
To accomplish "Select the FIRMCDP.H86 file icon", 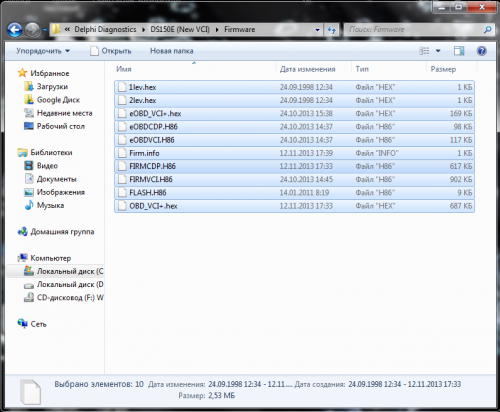I will tap(122, 166).
